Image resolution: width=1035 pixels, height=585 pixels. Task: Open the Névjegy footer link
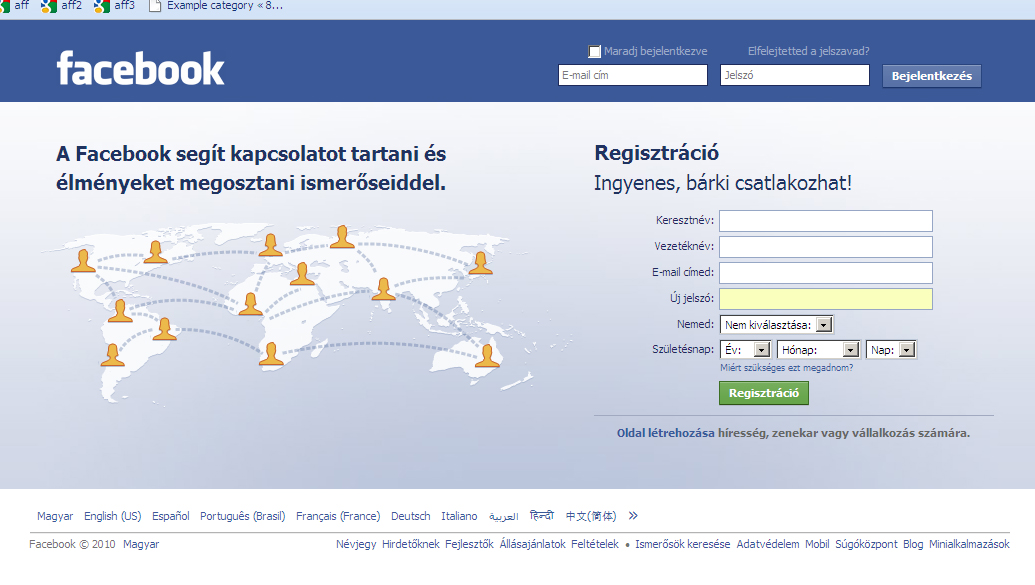[x=356, y=544]
